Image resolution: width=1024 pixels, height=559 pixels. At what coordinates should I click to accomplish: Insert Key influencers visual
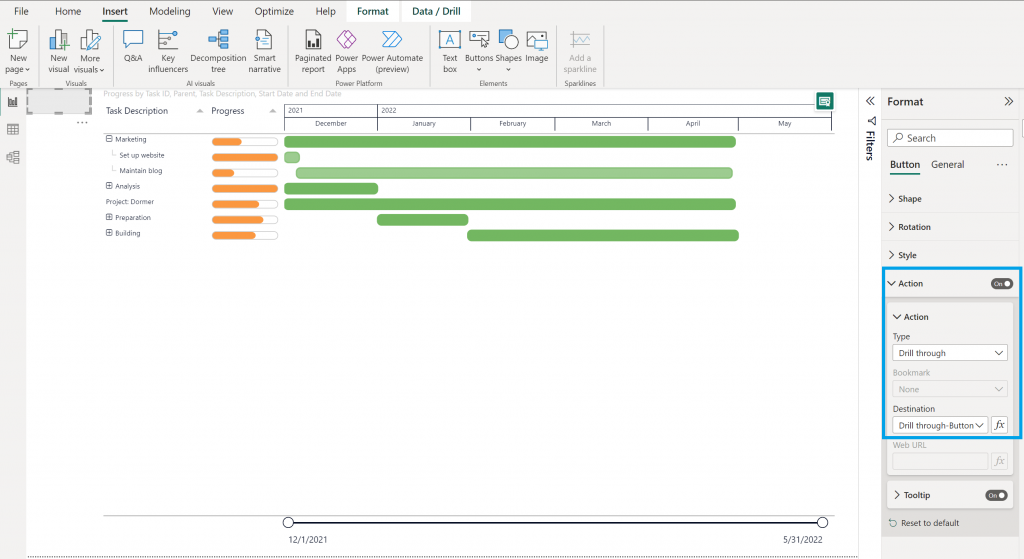click(168, 51)
